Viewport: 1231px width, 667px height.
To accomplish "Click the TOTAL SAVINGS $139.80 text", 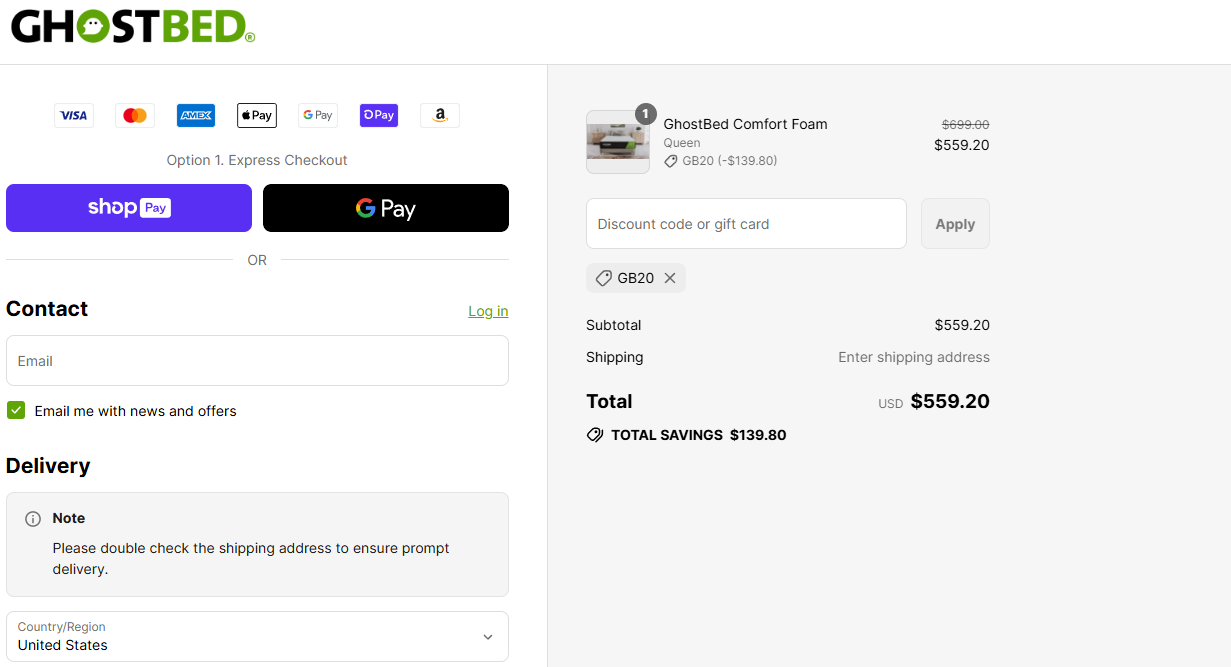I will [x=699, y=435].
